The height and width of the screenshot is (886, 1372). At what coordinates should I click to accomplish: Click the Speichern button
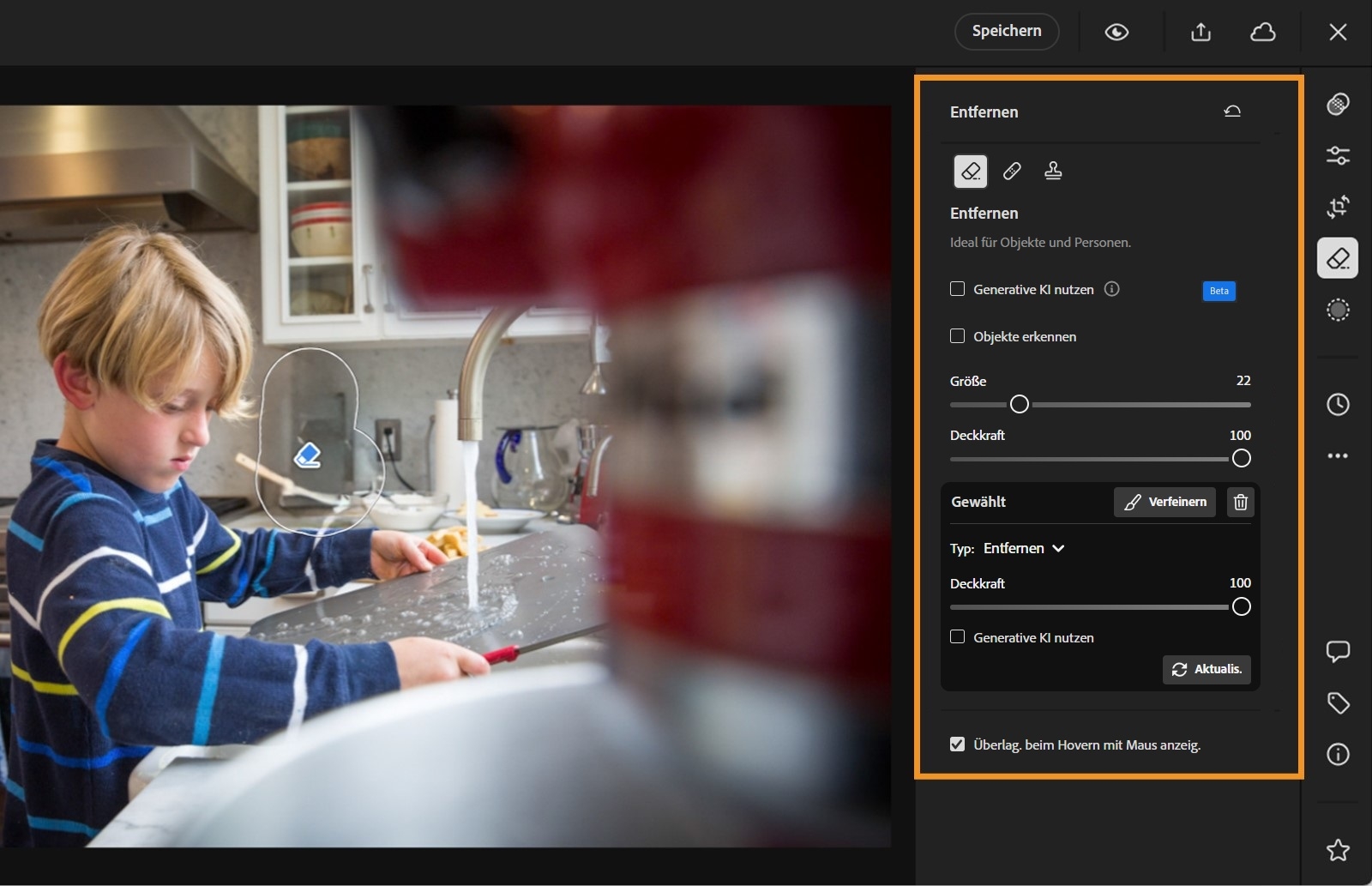pos(1007,32)
